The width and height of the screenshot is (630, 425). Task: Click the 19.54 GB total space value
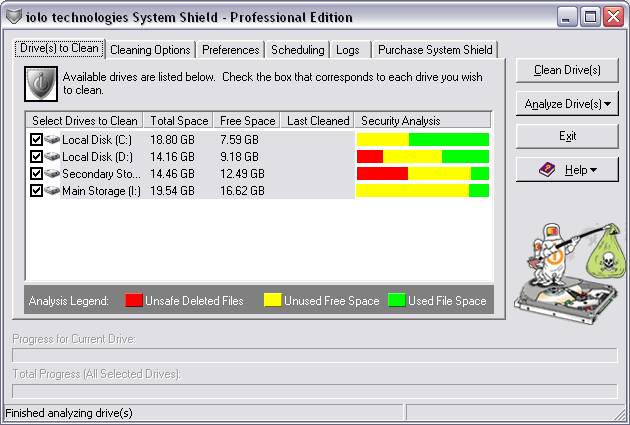(x=172, y=191)
